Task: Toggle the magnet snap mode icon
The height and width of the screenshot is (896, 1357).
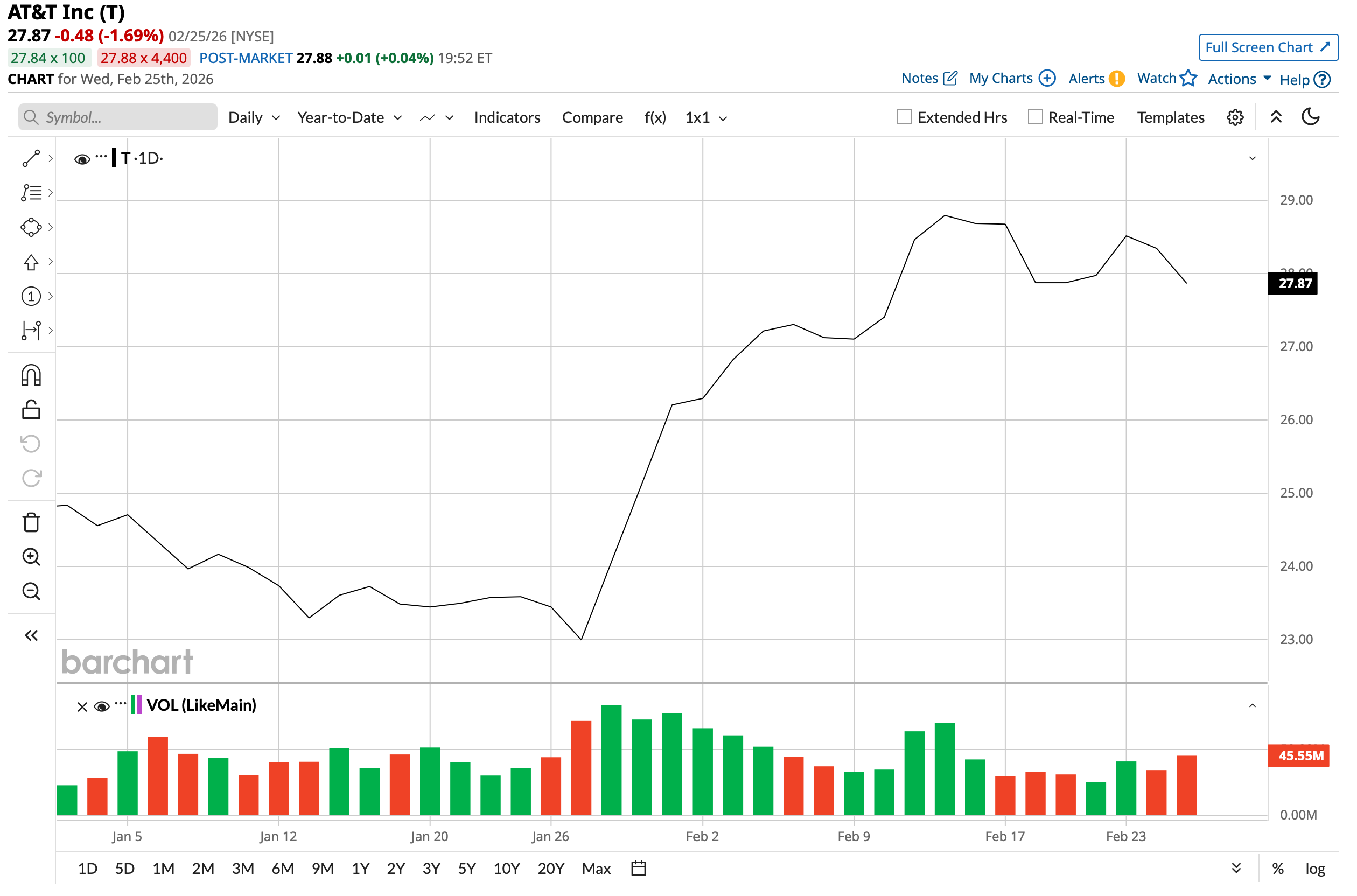Action: (x=31, y=375)
